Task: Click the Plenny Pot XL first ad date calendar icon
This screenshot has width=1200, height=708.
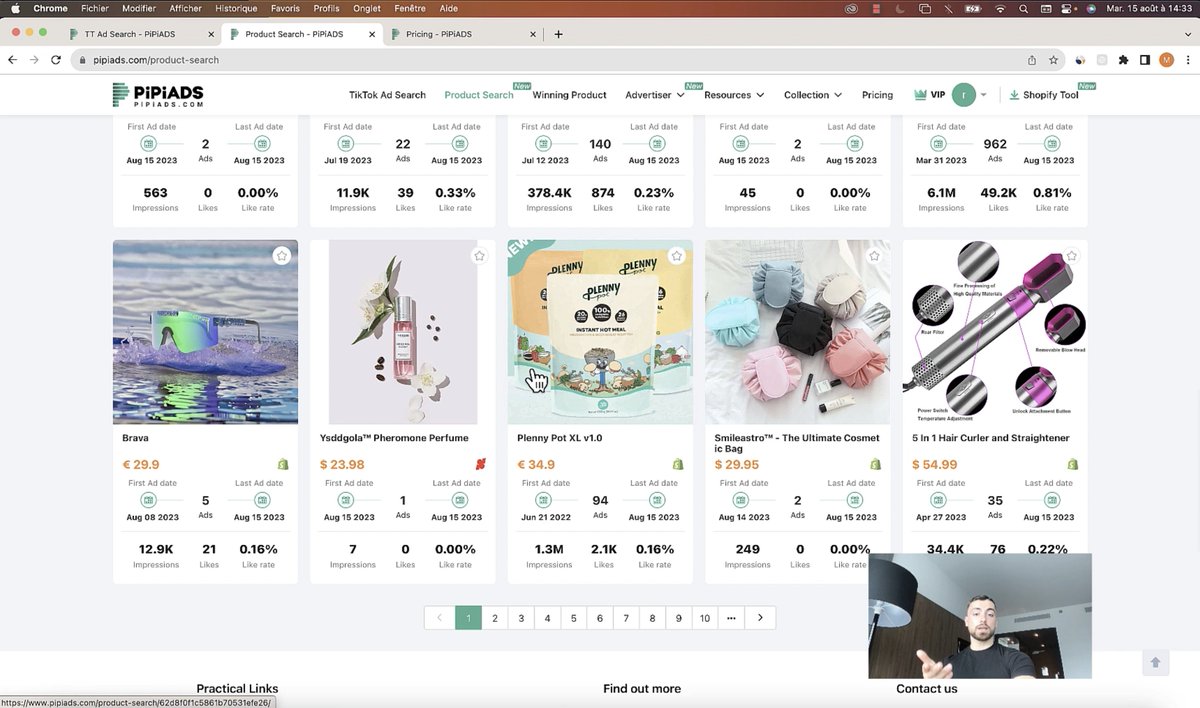Action: pos(544,500)
